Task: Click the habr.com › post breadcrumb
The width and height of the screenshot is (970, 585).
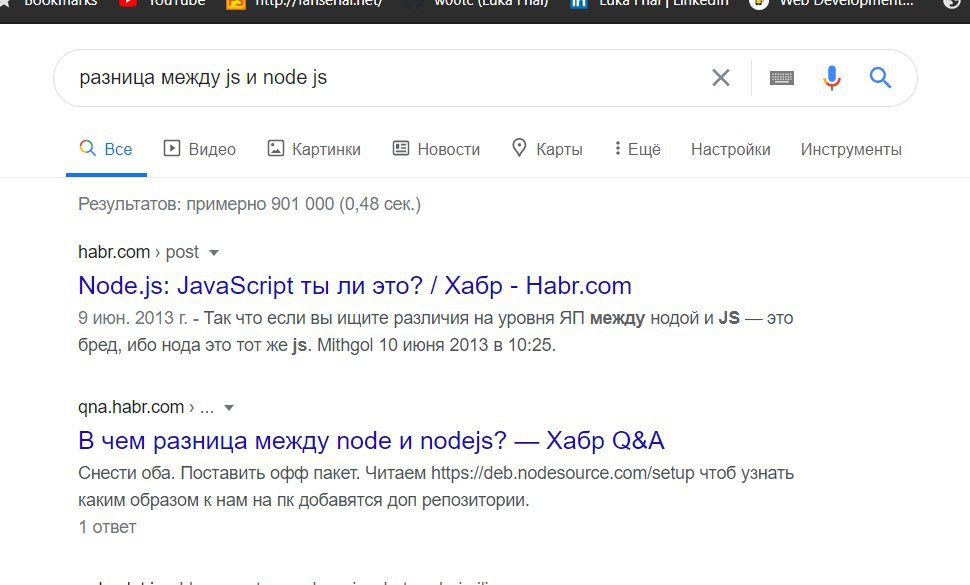Action: [139, 252]
